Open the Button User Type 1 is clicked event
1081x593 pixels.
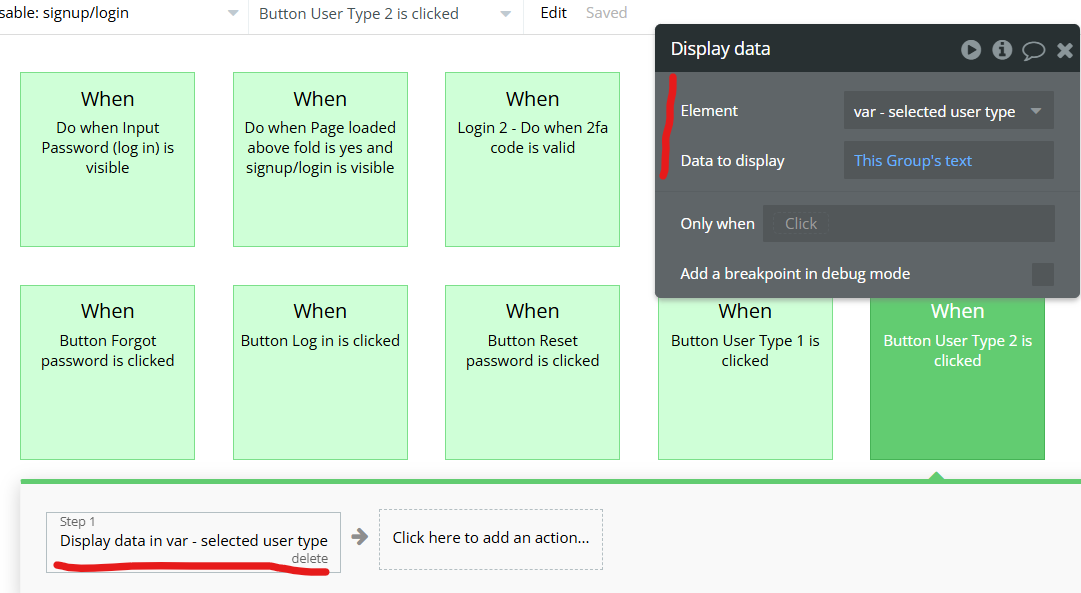coord(745,379)
